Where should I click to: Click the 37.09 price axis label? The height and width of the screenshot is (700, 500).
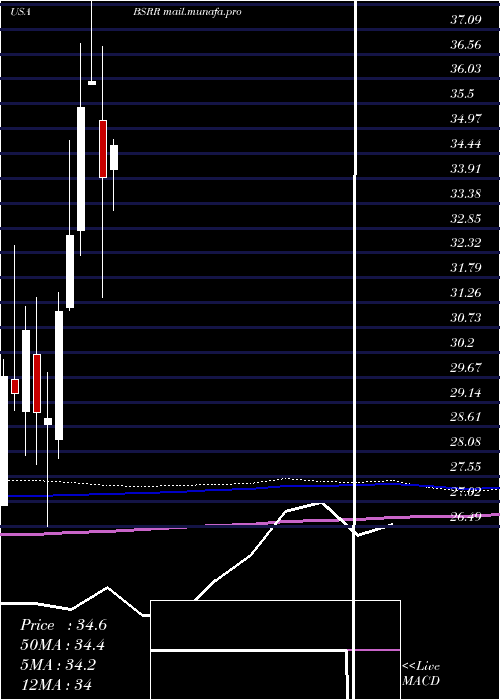coord(466,20)
